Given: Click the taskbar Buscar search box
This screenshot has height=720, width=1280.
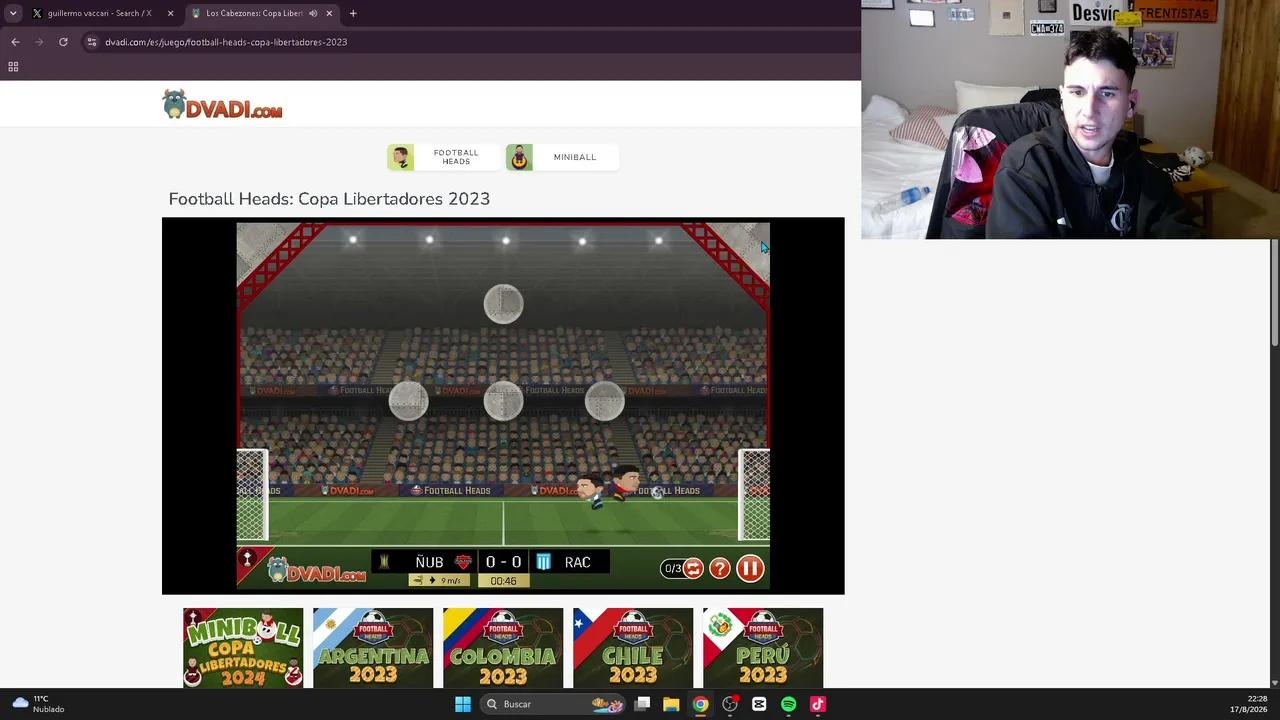Looking at the screenshot, I should click(552, 704).
